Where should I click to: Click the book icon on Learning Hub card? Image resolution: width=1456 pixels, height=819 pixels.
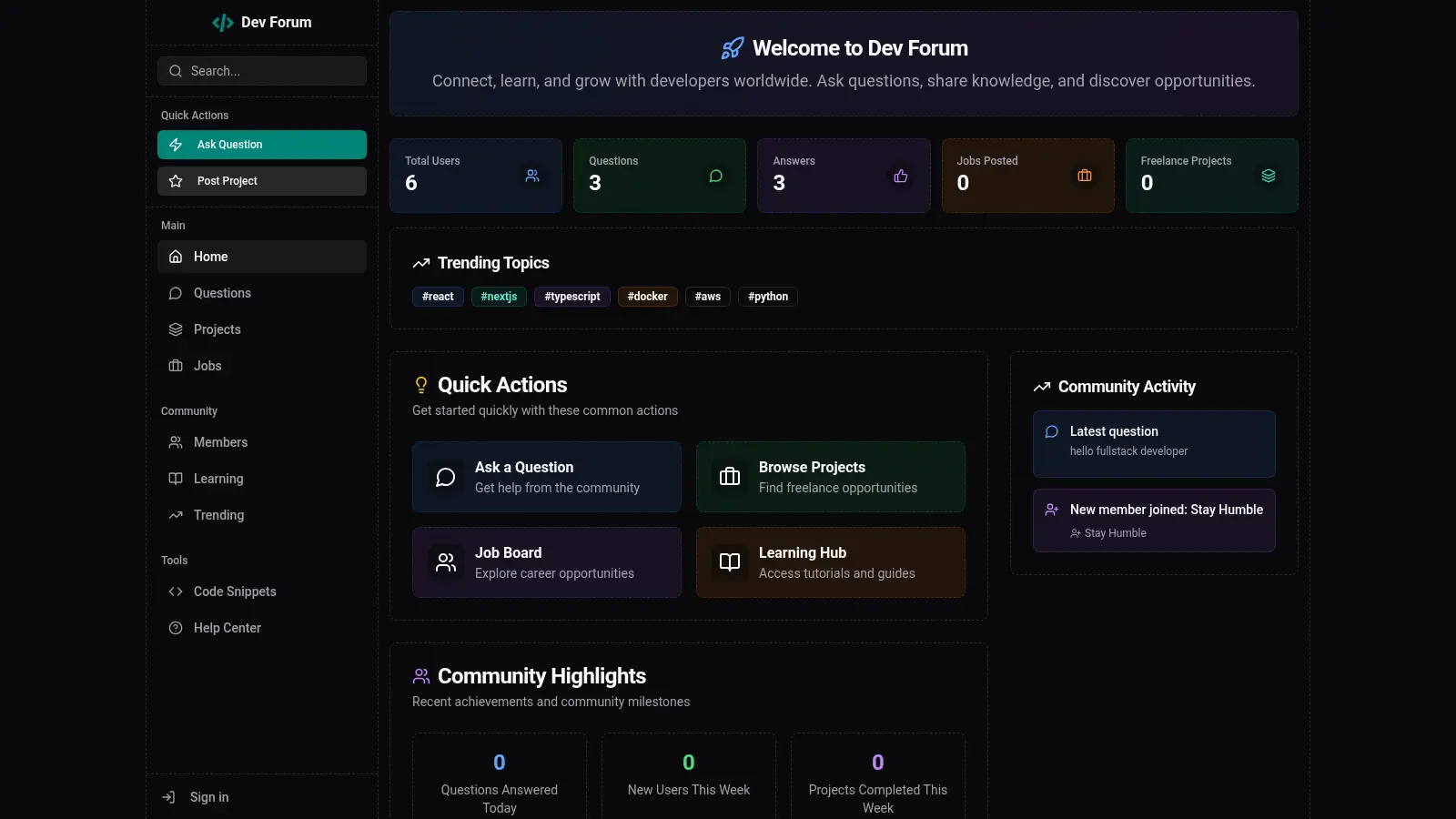click(730, 562)
